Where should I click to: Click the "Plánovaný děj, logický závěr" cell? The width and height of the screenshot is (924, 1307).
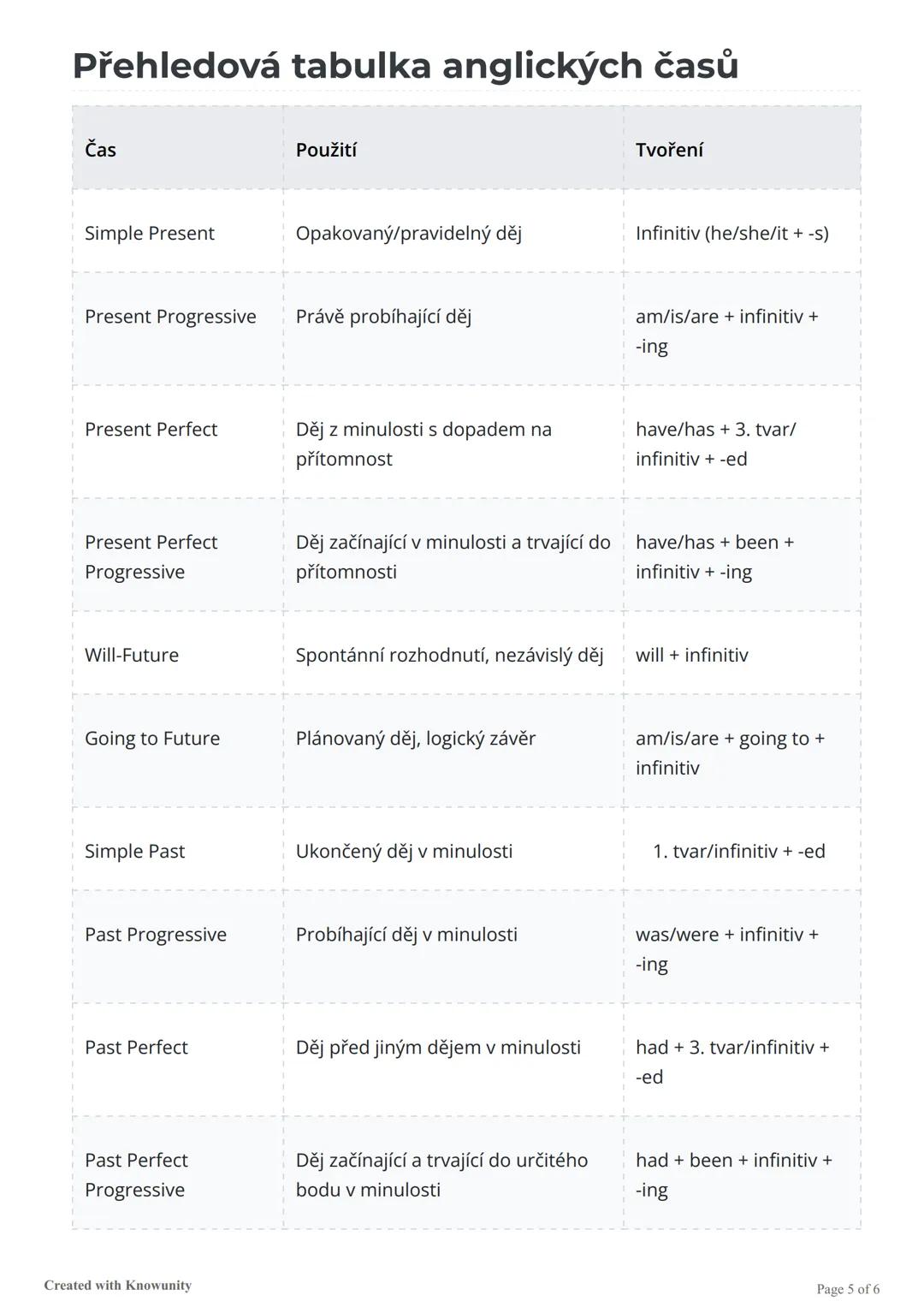click(x=415, y=738)
